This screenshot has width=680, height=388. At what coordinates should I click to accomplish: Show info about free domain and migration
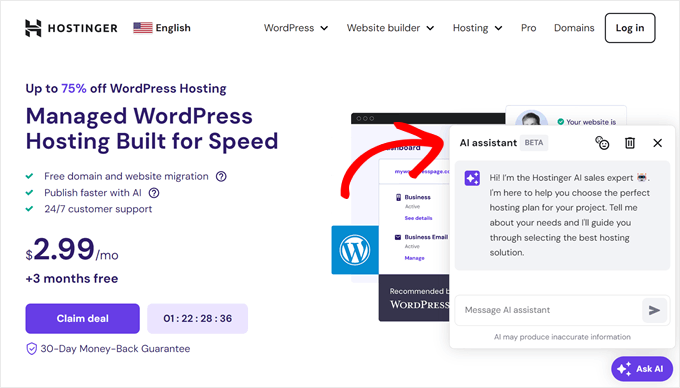(x=221, y=176)
